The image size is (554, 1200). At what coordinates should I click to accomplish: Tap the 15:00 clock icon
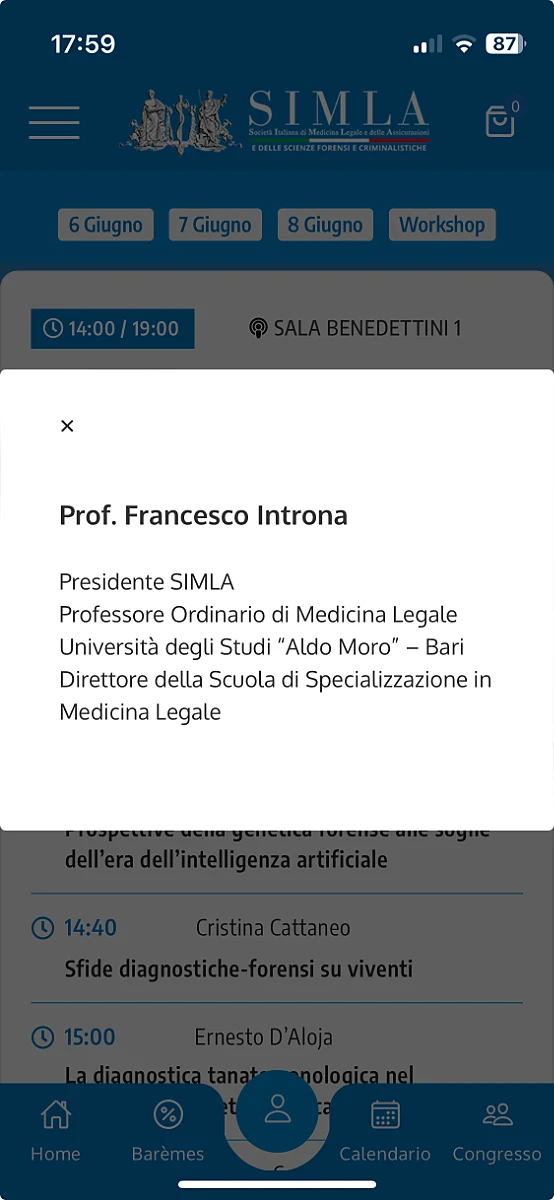point(42,1037)
